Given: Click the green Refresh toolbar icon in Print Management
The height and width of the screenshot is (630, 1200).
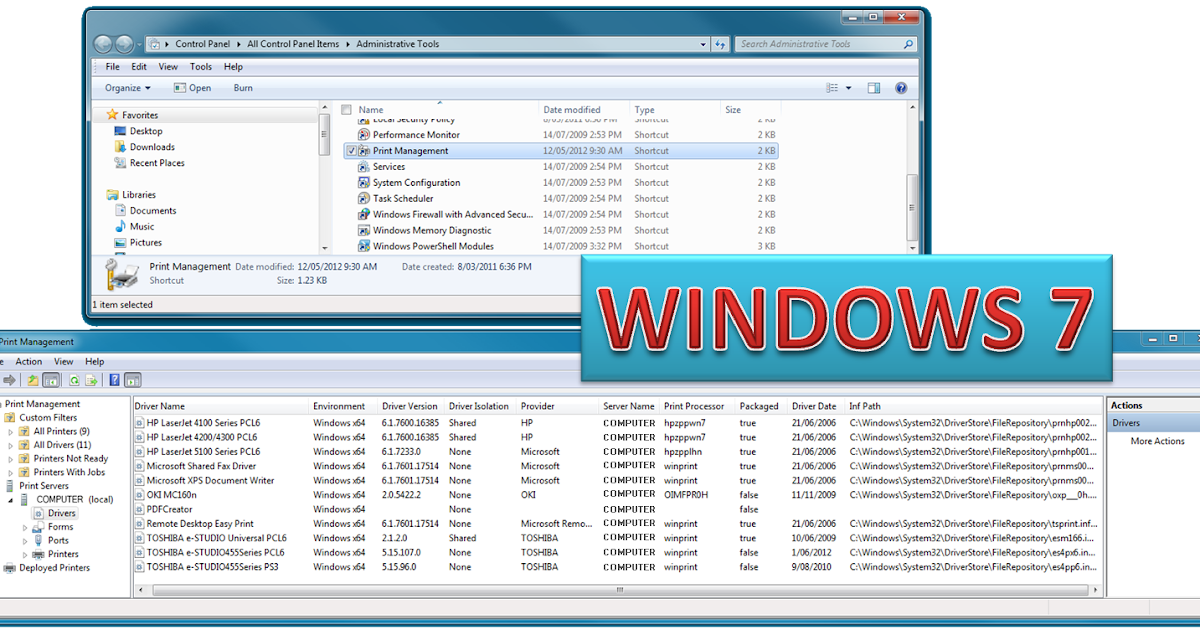Looking at the screenshot, I should (x=75, y=380).
